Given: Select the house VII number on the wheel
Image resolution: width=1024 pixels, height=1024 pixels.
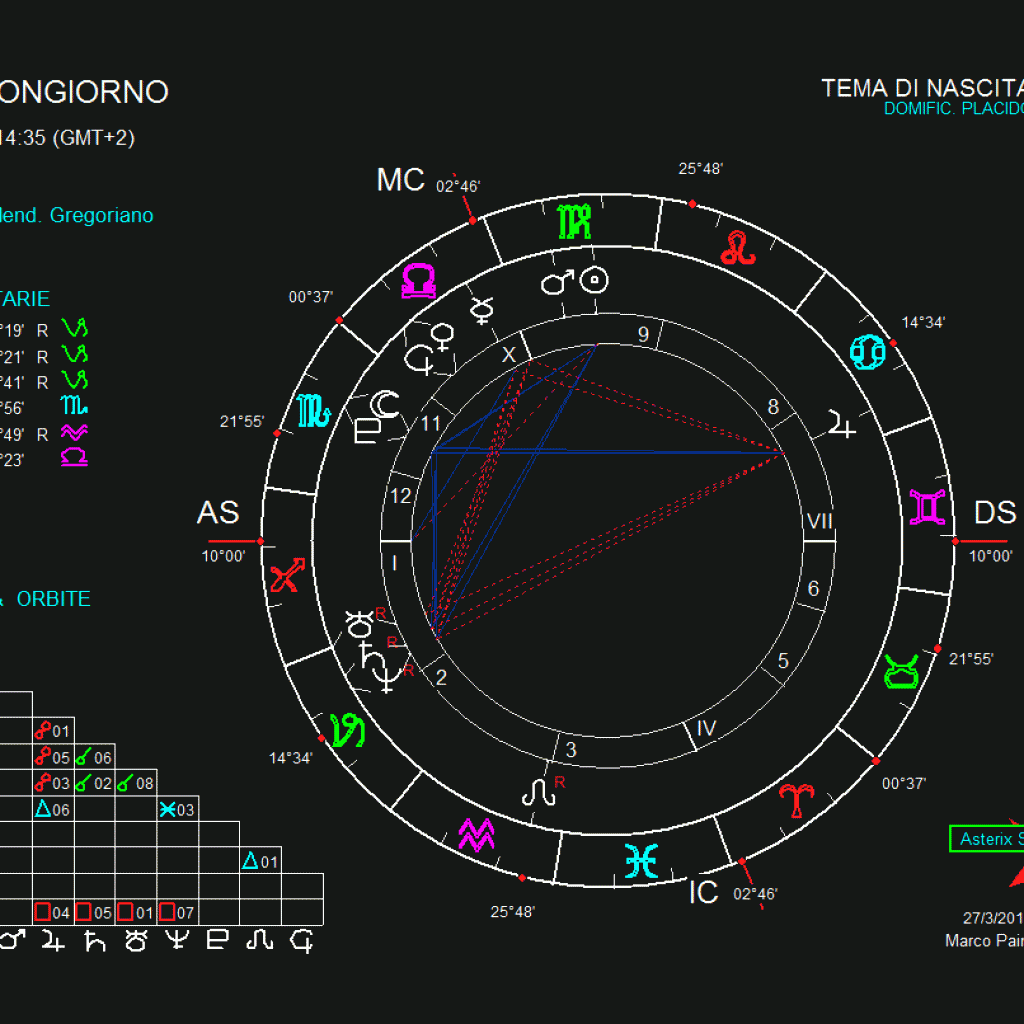Looking at the screenshot, I should [819, 521].
